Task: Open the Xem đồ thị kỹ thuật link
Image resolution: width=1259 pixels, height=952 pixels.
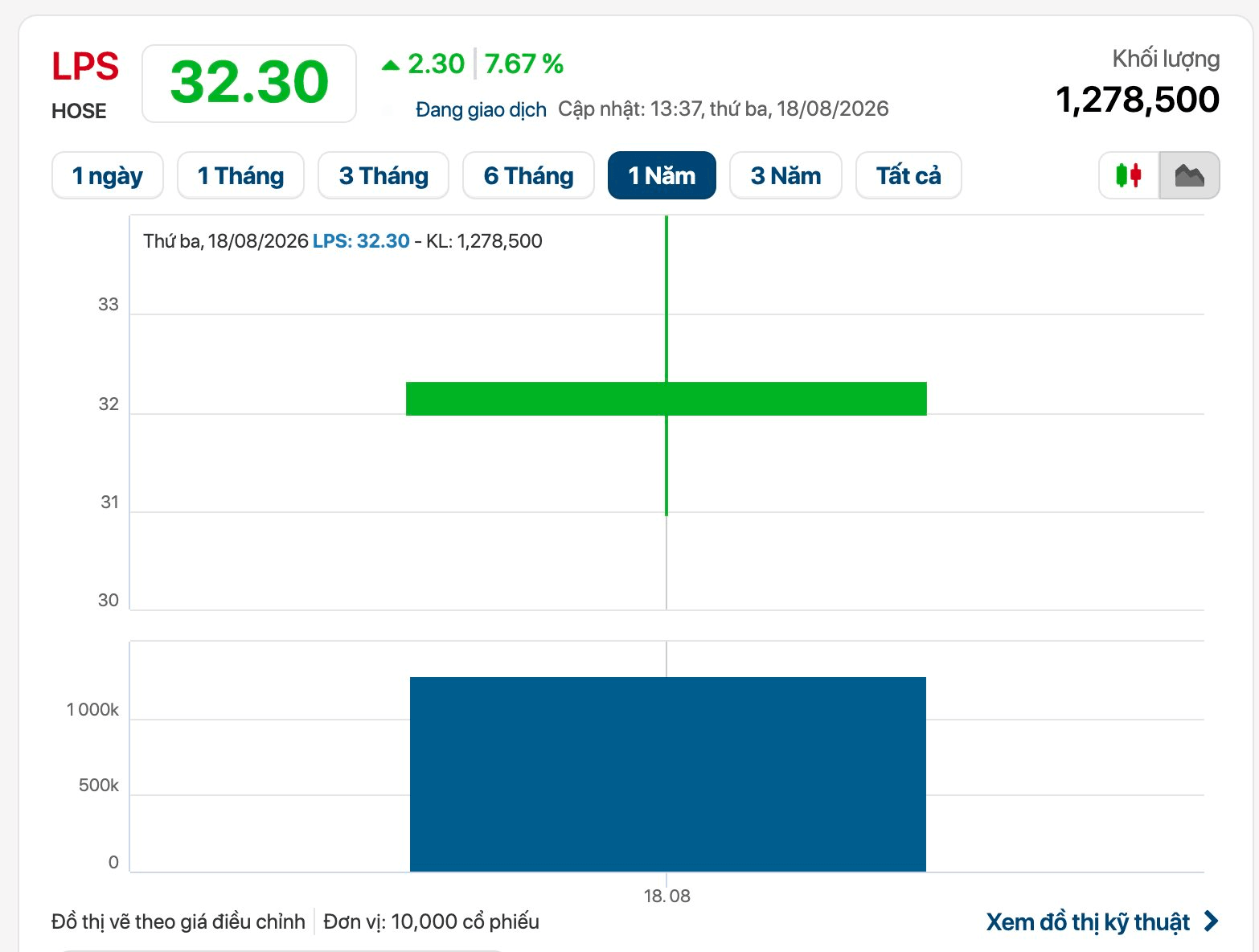Action: 1088,921
